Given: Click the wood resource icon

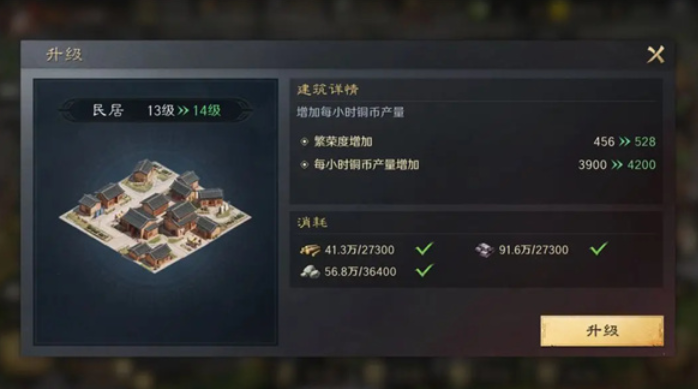Looking at the screenshot, I should point(310,250).
